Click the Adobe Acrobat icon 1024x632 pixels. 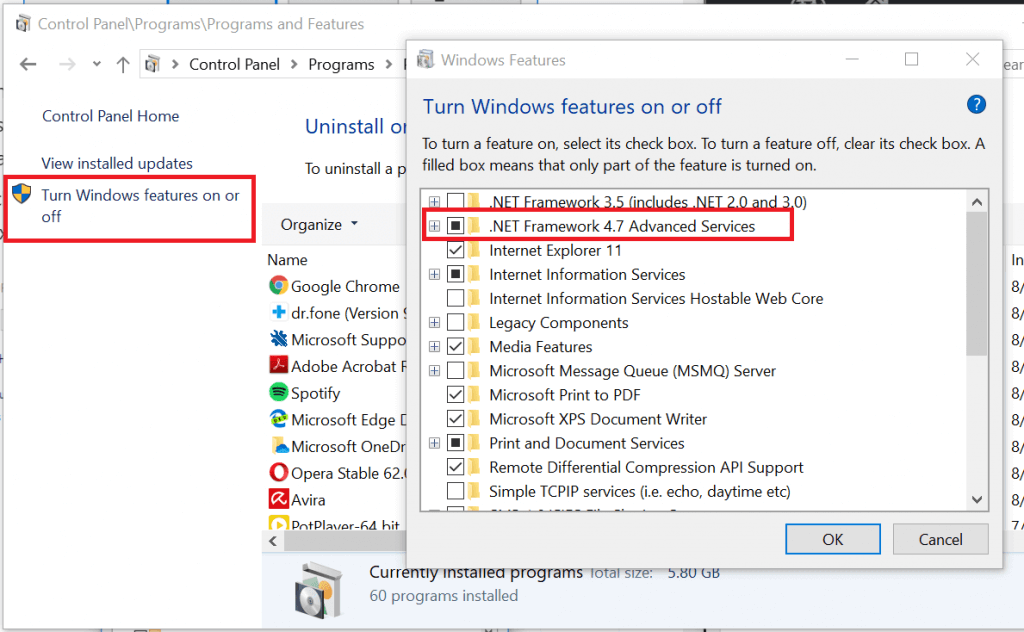pyautogui.click(x=278, y=366)
